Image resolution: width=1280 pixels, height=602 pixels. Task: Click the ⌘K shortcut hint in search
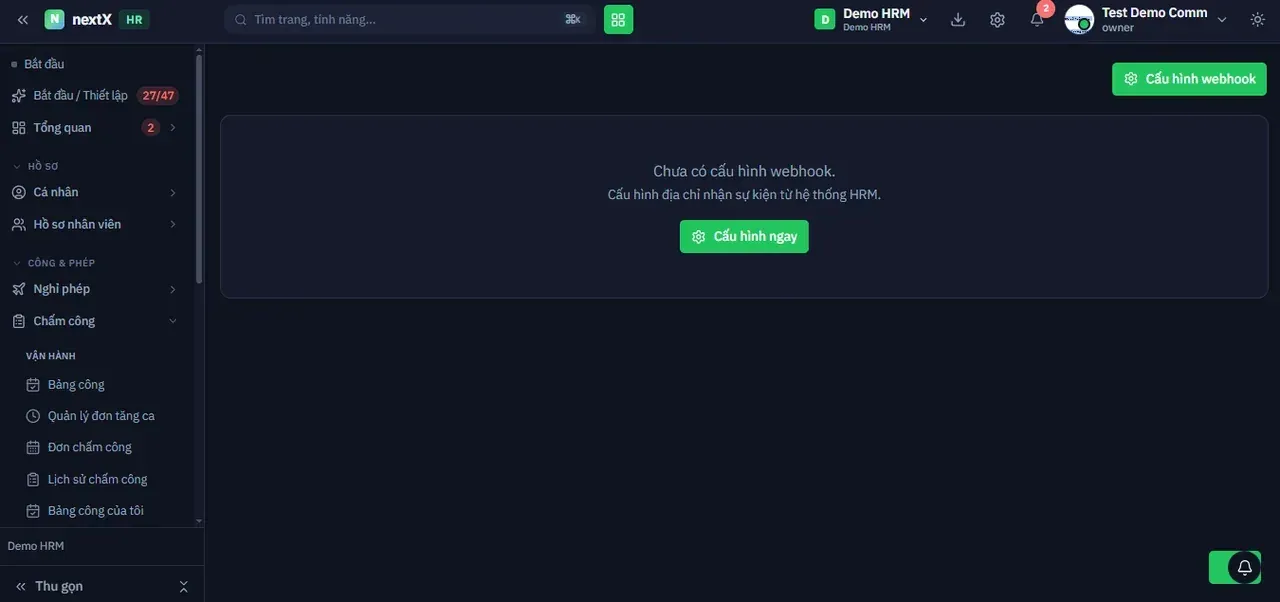coord(573,19)
